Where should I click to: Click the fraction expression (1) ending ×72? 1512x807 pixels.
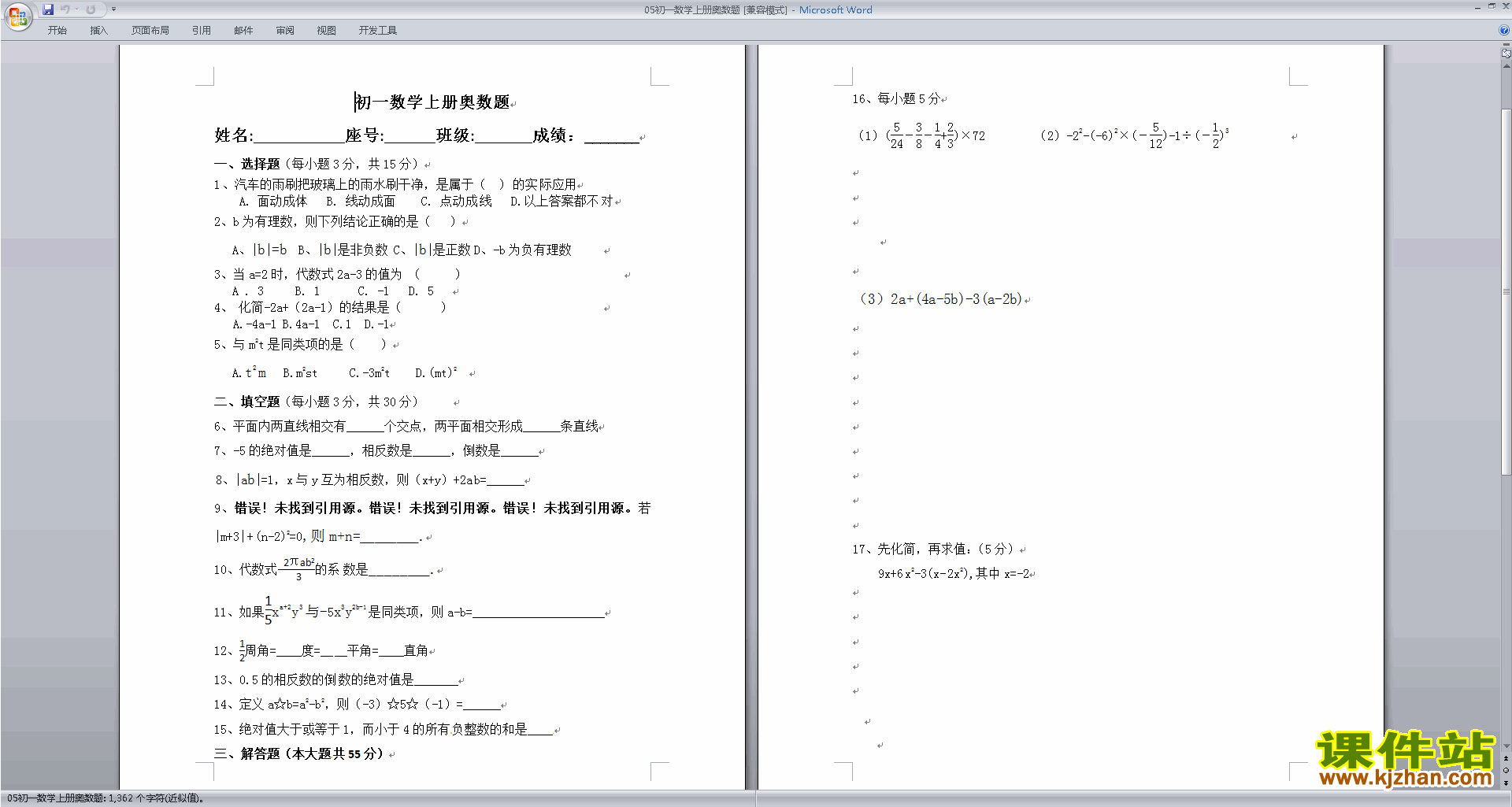tap(921, 135)
